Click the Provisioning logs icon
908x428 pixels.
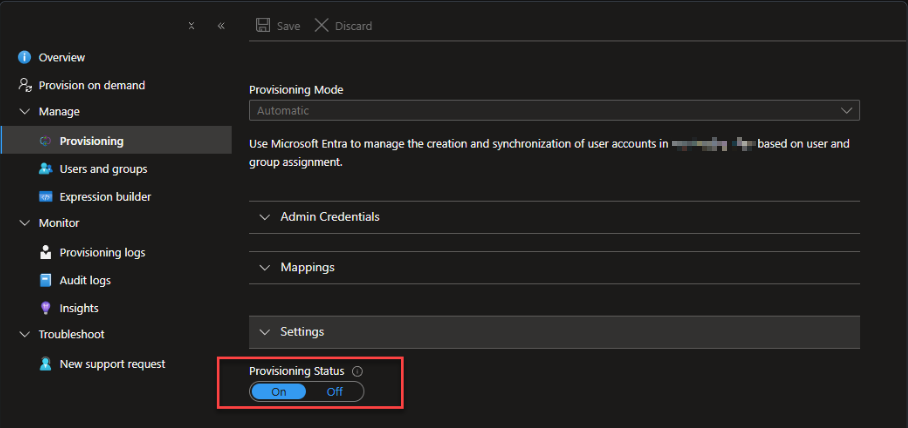coord(45,253)
